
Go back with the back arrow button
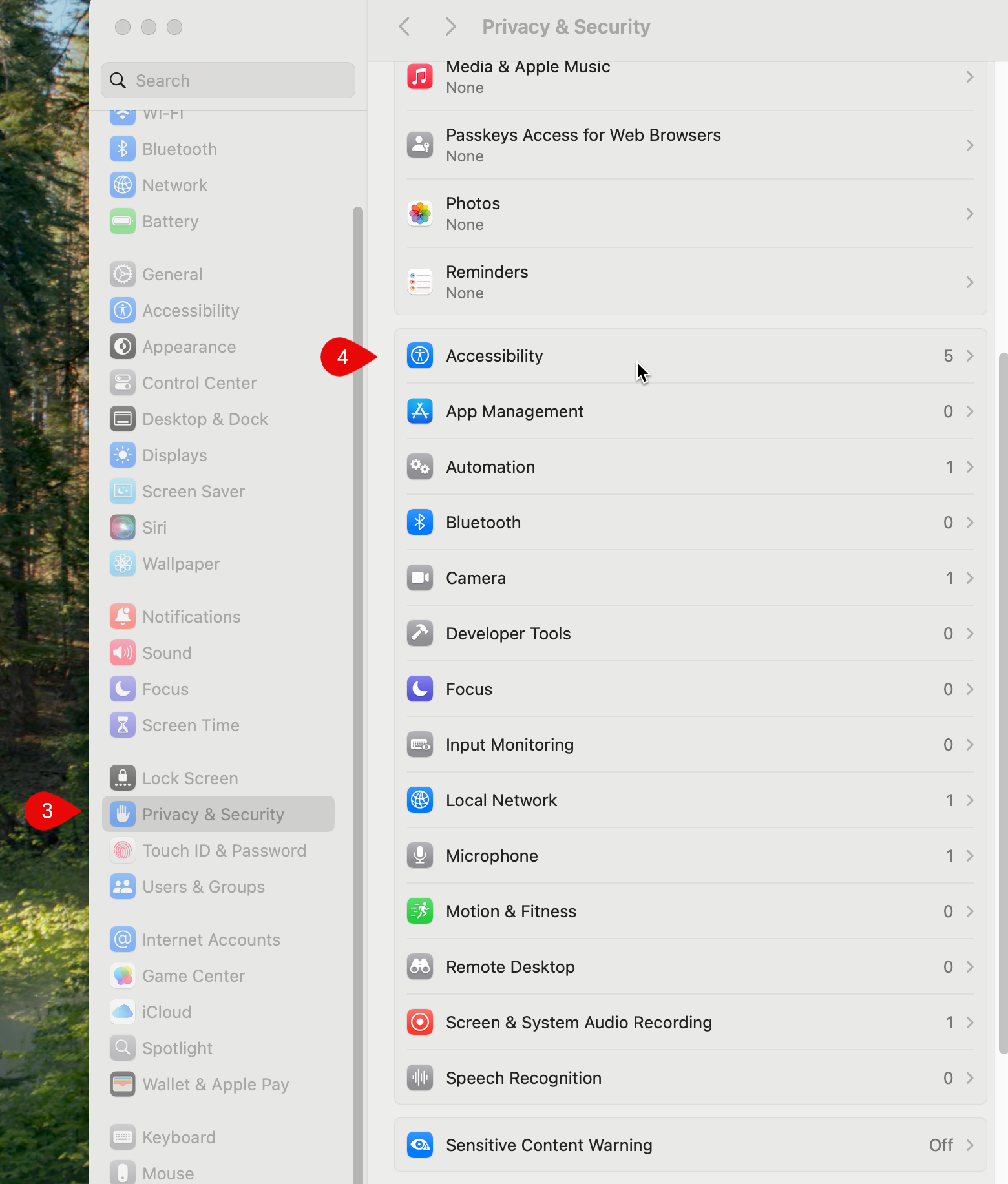pos(404,26)
